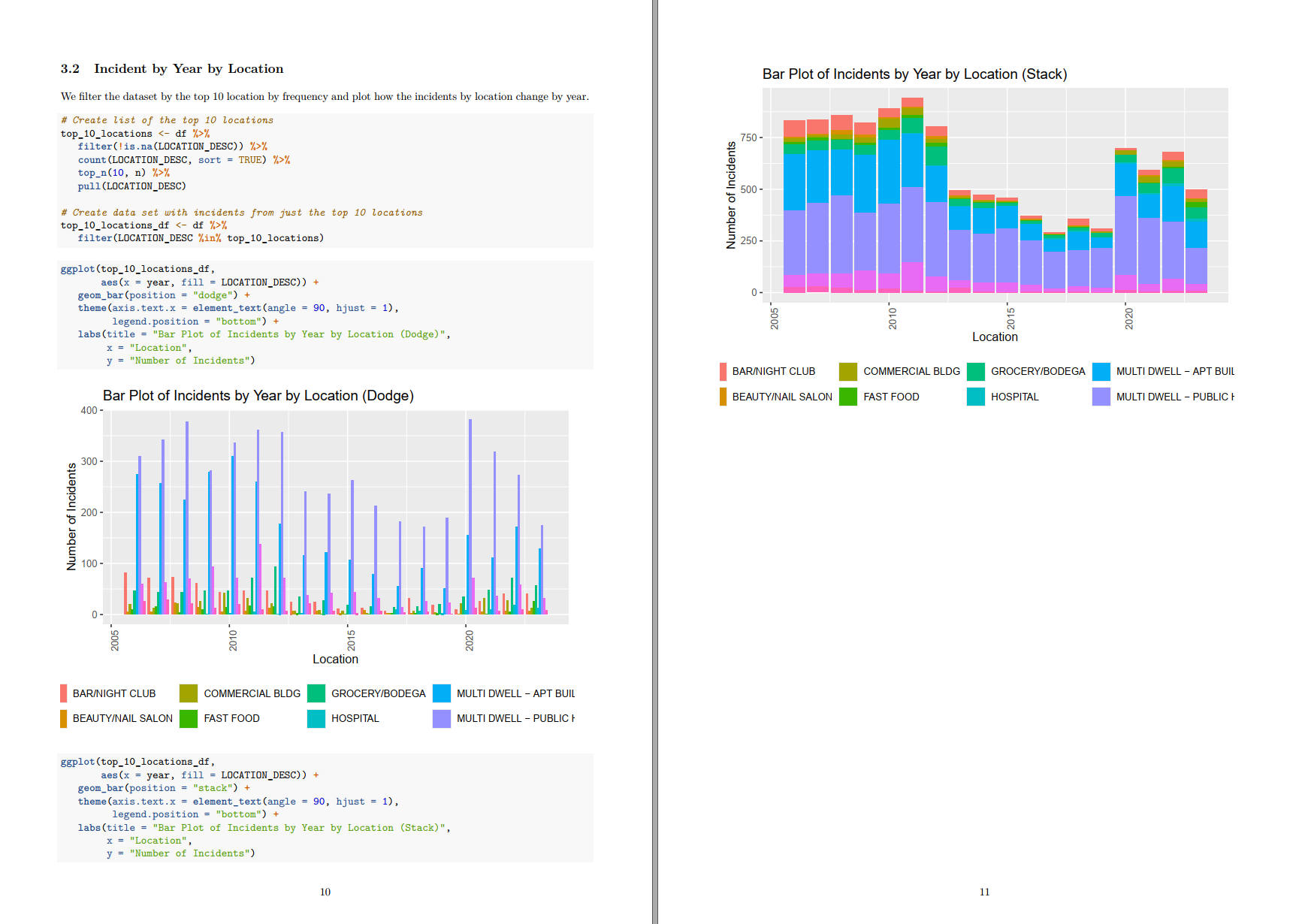The width and height of the screenshot is (1311, 924).
Task: Select the GROCERY/BODEGA swatch in the Stack legend
Action: (x=975, y=371)
